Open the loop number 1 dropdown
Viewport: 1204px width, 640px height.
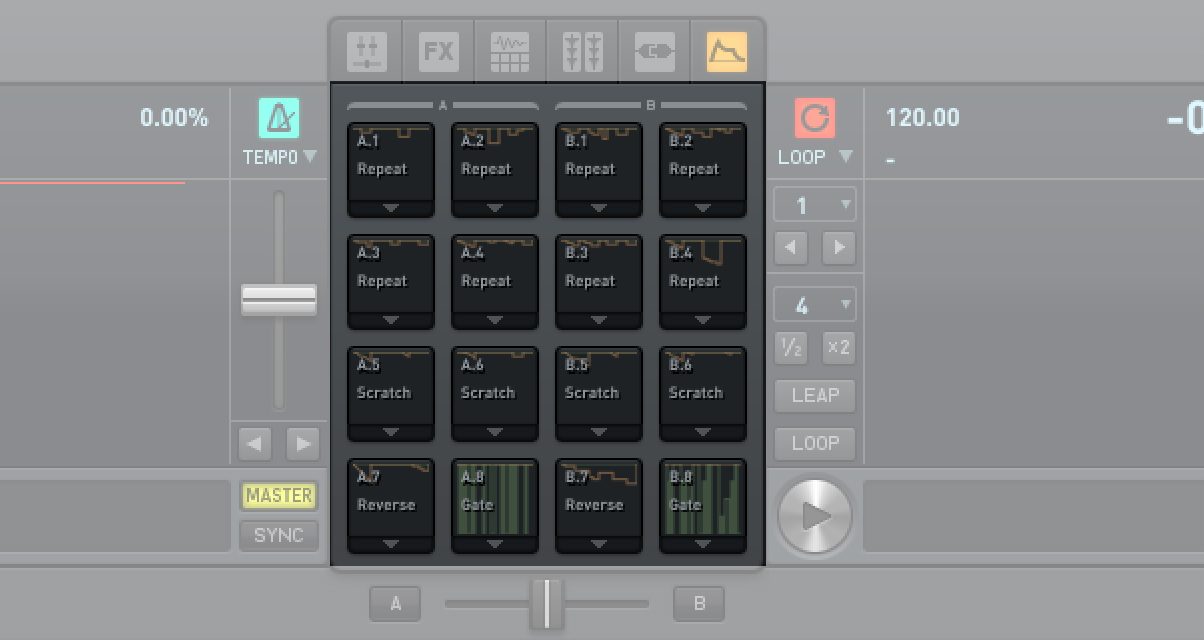point(815,205)
